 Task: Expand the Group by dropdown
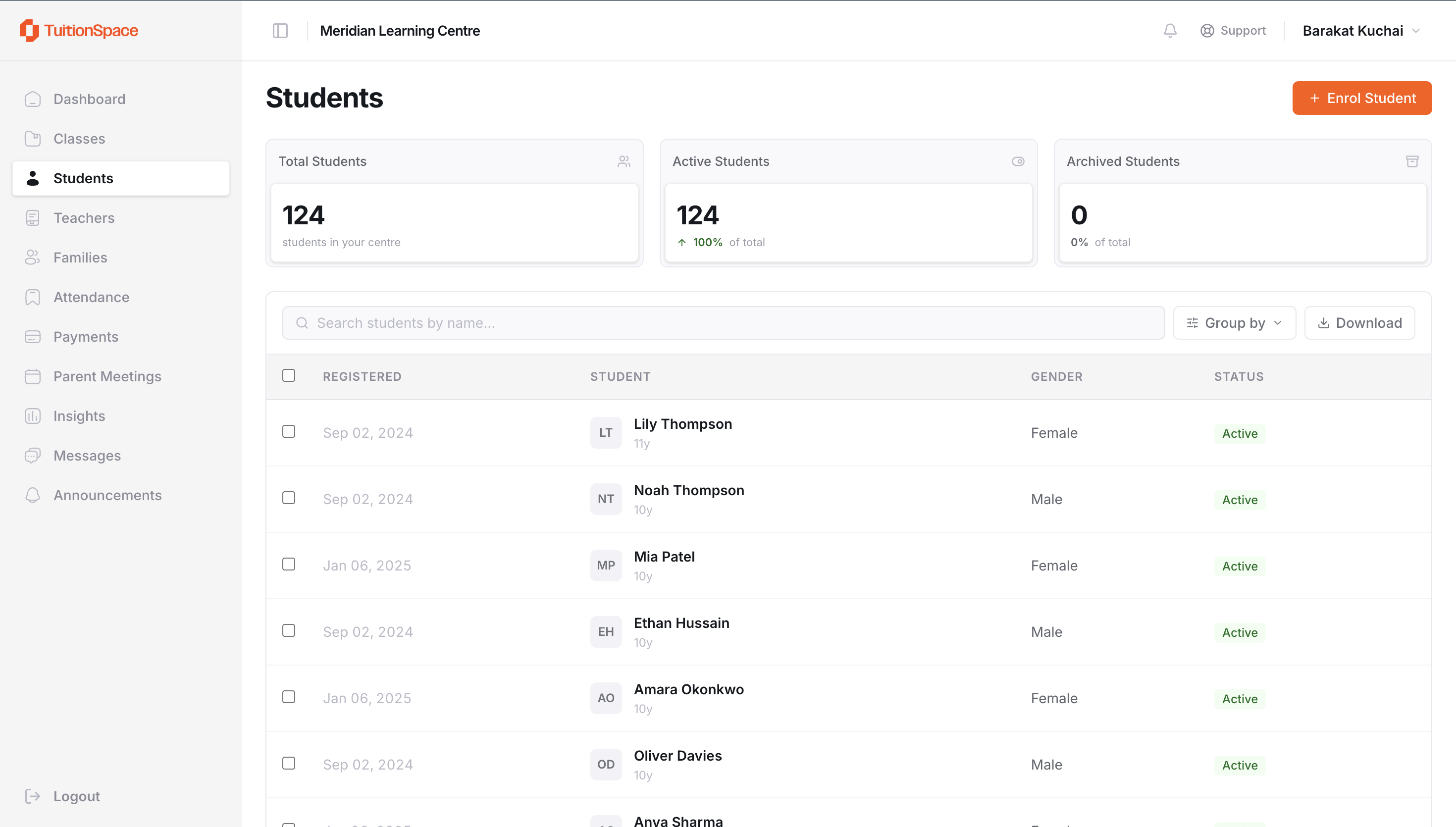[1235, 323]
